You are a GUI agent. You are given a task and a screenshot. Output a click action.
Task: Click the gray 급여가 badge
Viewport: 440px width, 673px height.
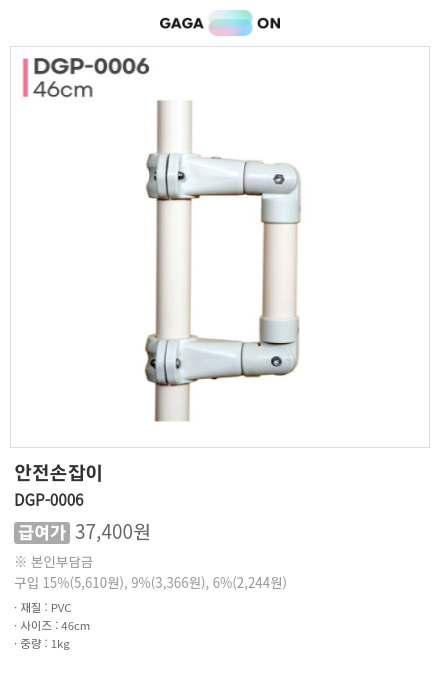42,533
